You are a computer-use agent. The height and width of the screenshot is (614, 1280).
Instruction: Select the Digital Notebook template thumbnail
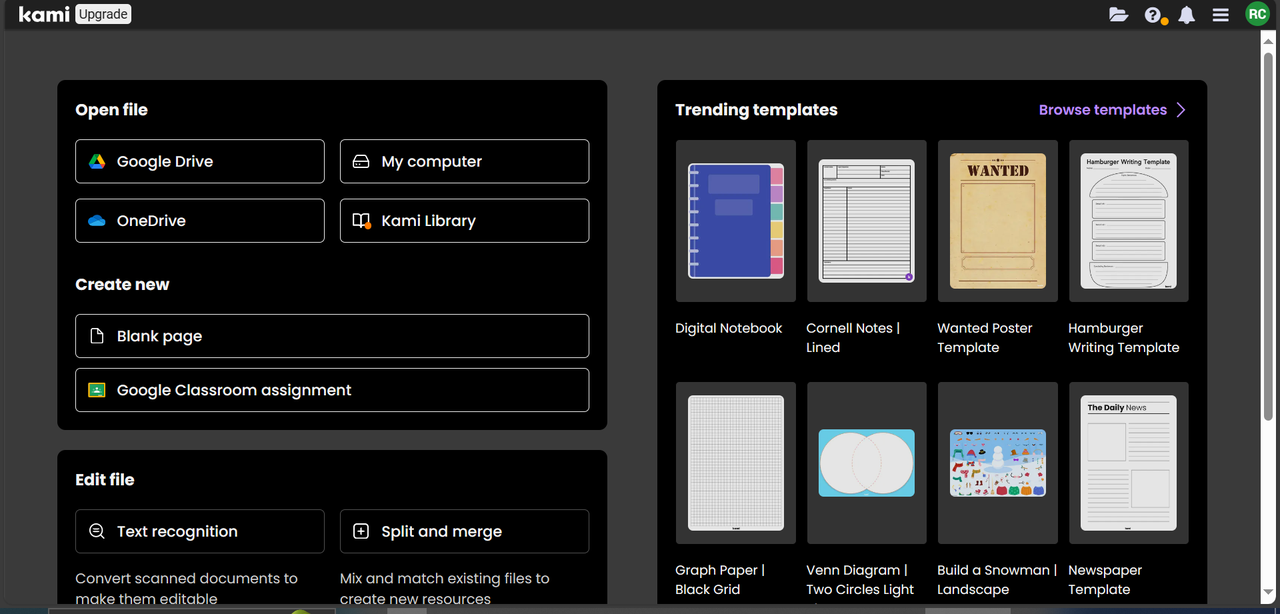(736, 221)
